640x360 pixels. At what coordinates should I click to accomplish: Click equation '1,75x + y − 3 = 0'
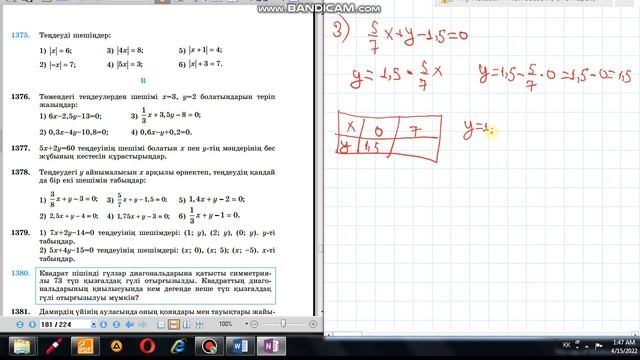(x=143, y=216)
